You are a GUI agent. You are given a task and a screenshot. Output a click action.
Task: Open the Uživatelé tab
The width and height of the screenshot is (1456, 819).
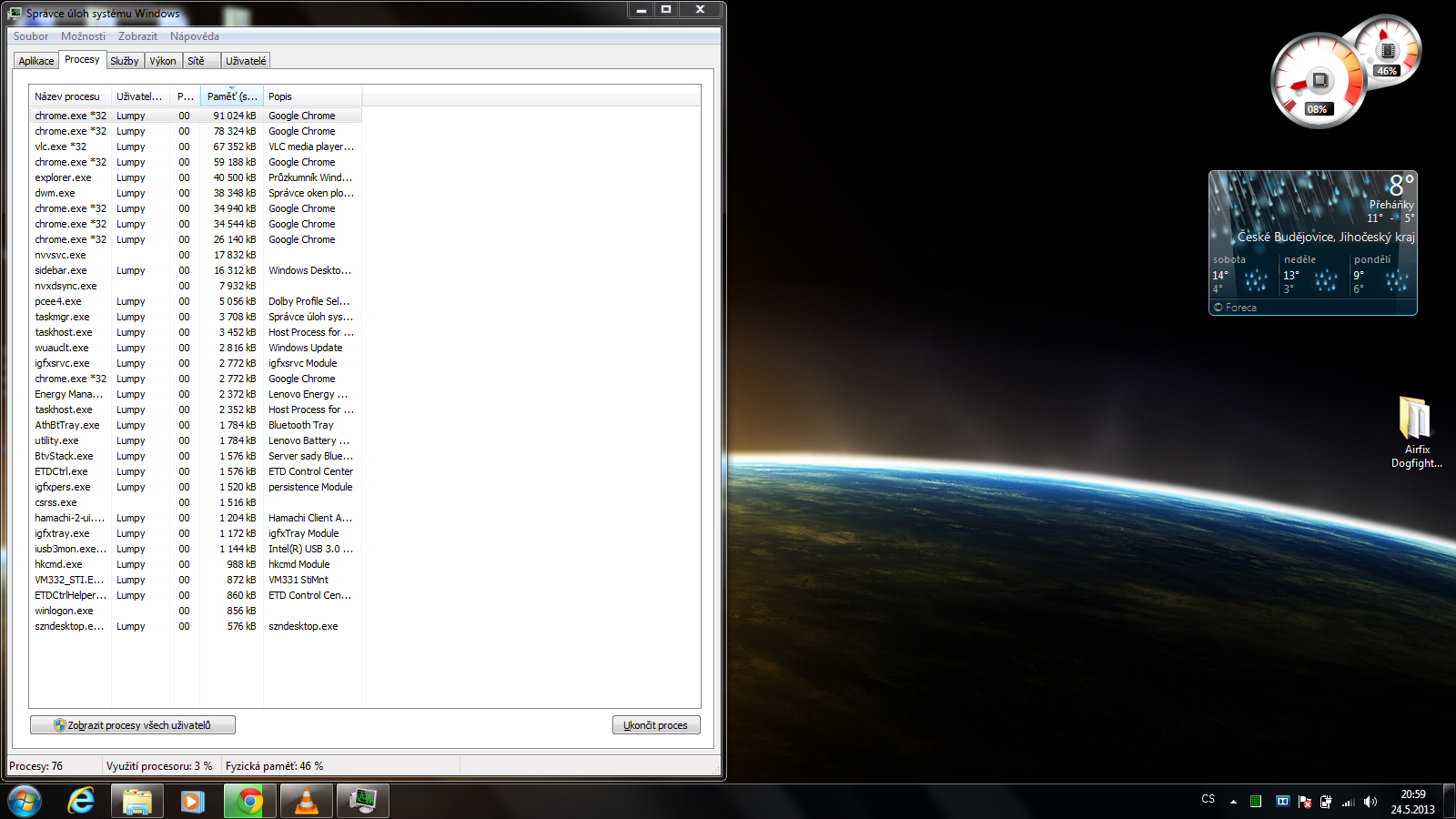[246, 61]
